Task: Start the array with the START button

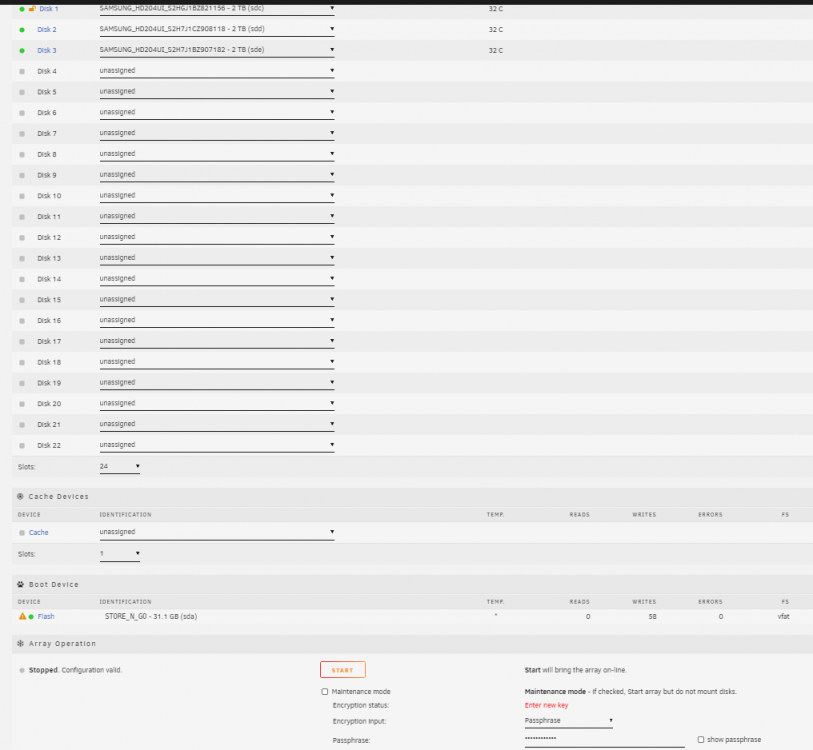Action: (x=343, y=670)
